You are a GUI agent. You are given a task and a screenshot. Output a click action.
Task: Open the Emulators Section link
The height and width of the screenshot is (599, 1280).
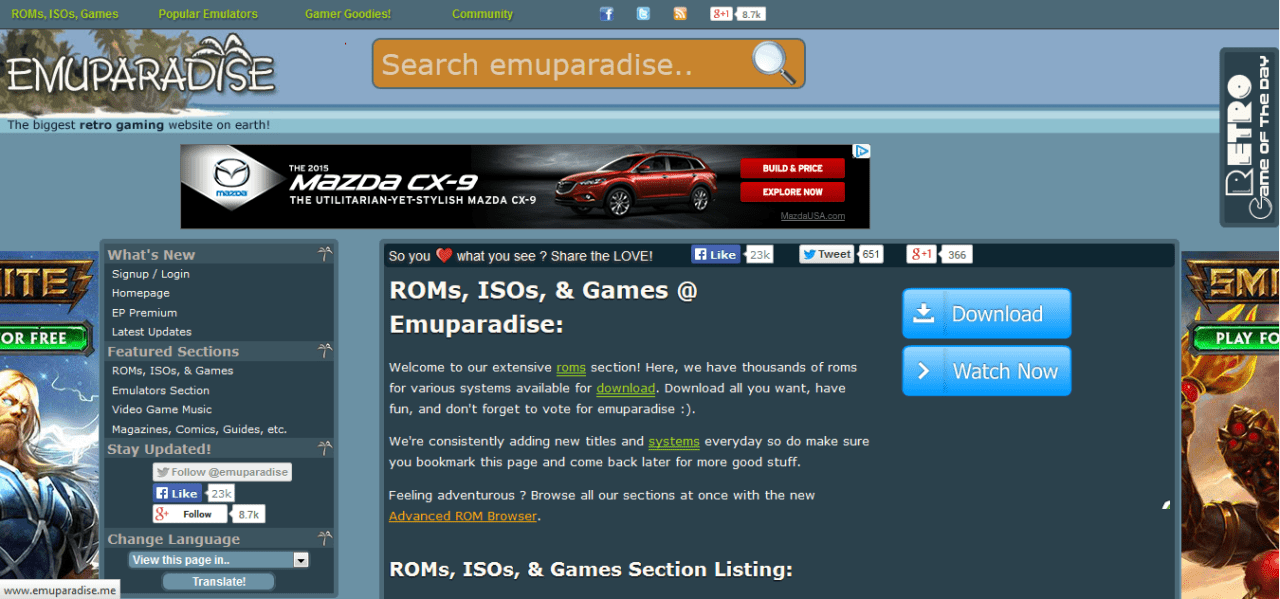tap(161, 390)
